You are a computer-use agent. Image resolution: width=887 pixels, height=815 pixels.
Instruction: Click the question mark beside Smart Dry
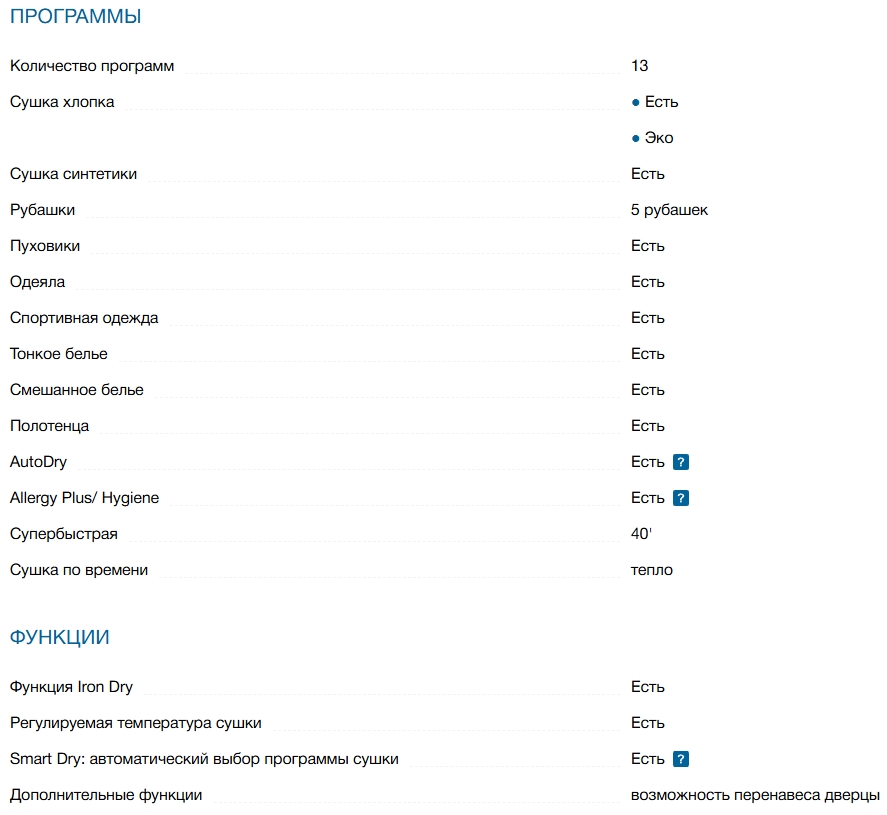[x=681, y=759]
